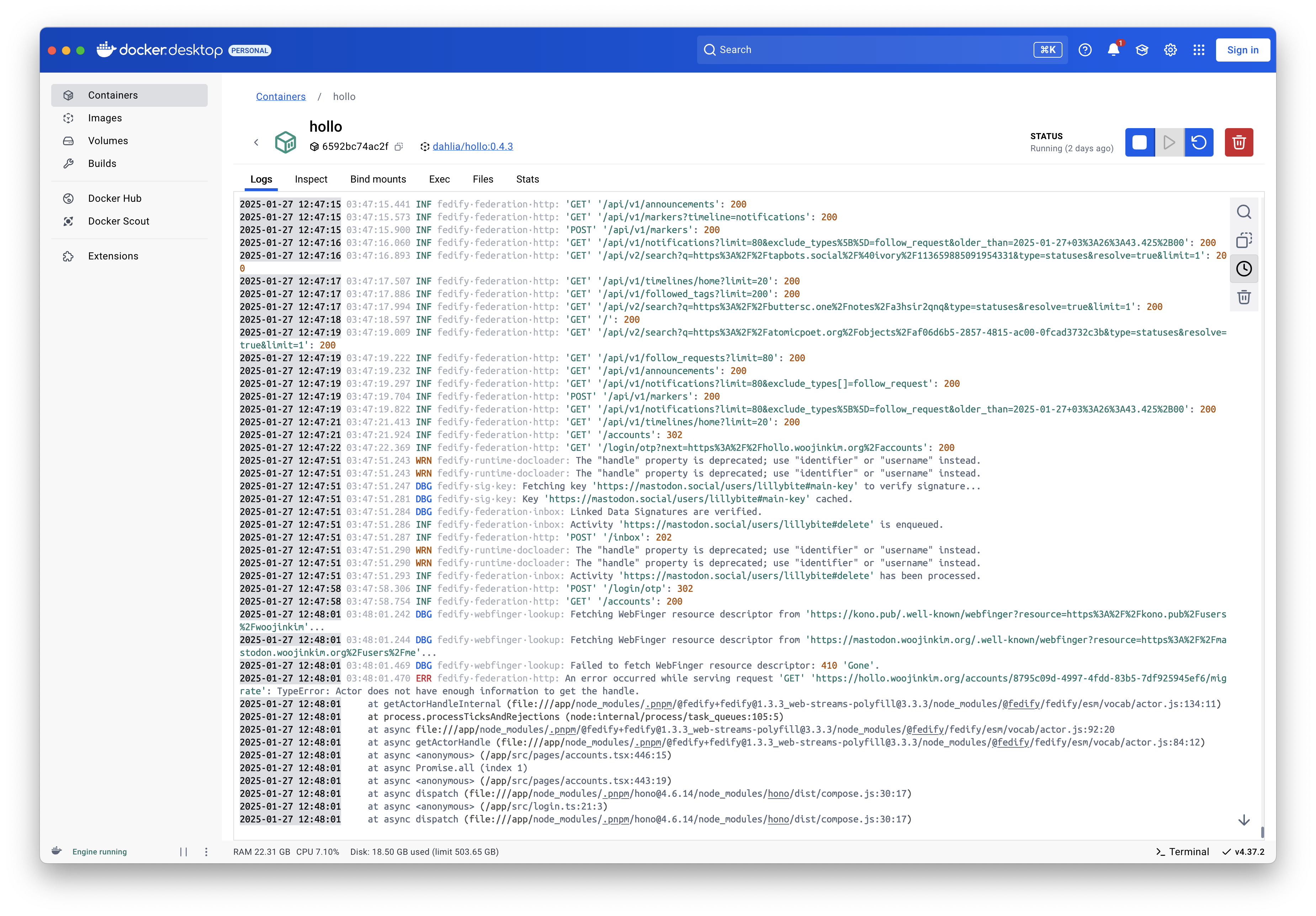1316x916 pixels.
Task: Toggle log timestamps with the clock icon
Action: [x=1244, y=268]
